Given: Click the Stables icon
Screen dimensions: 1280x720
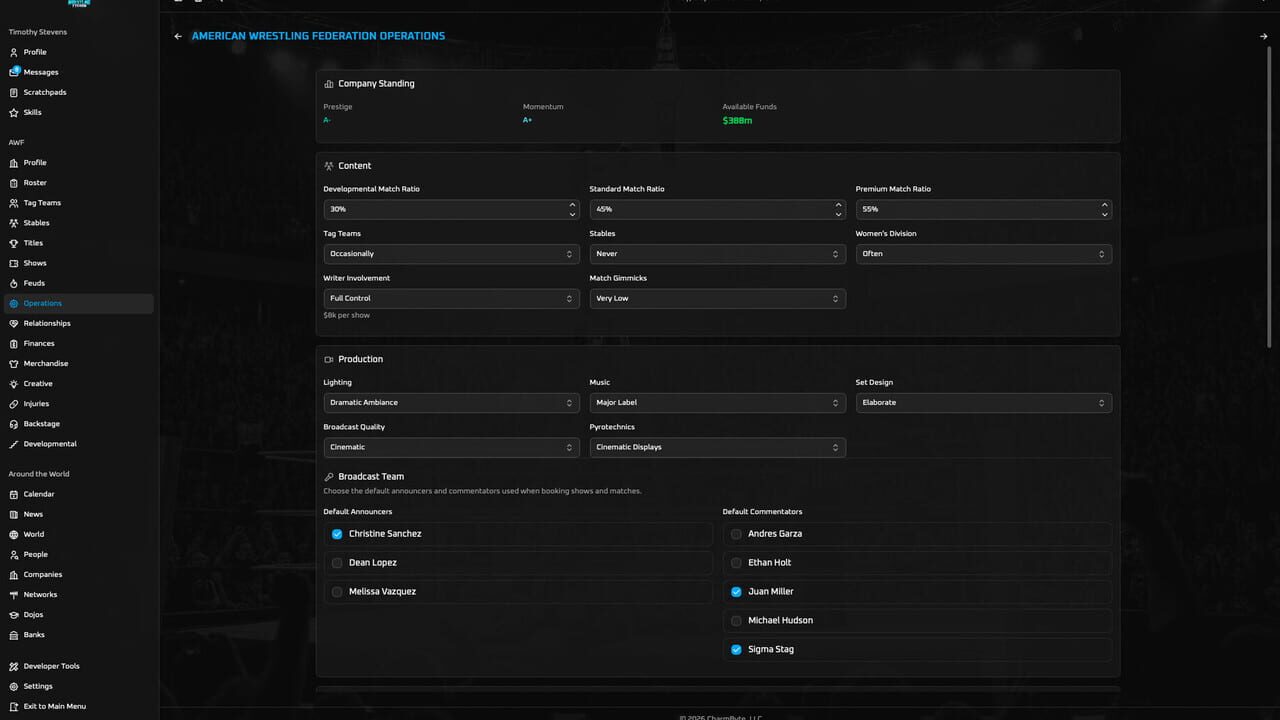Looking at the screenshot, I should [14, 223].
